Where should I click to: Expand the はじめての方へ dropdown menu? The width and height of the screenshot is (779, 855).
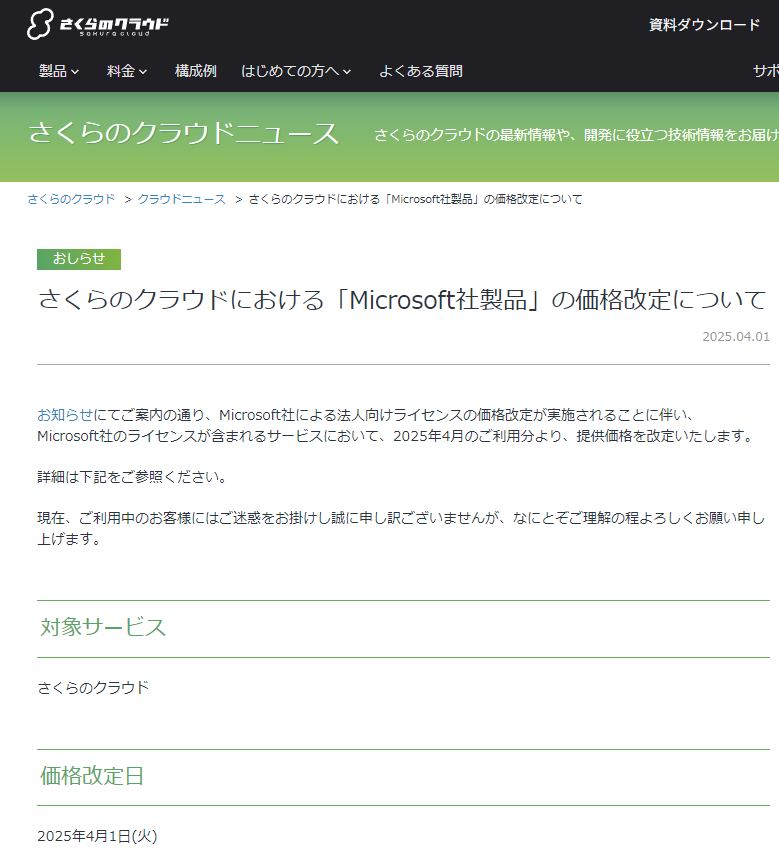click(x=296, y=71)
